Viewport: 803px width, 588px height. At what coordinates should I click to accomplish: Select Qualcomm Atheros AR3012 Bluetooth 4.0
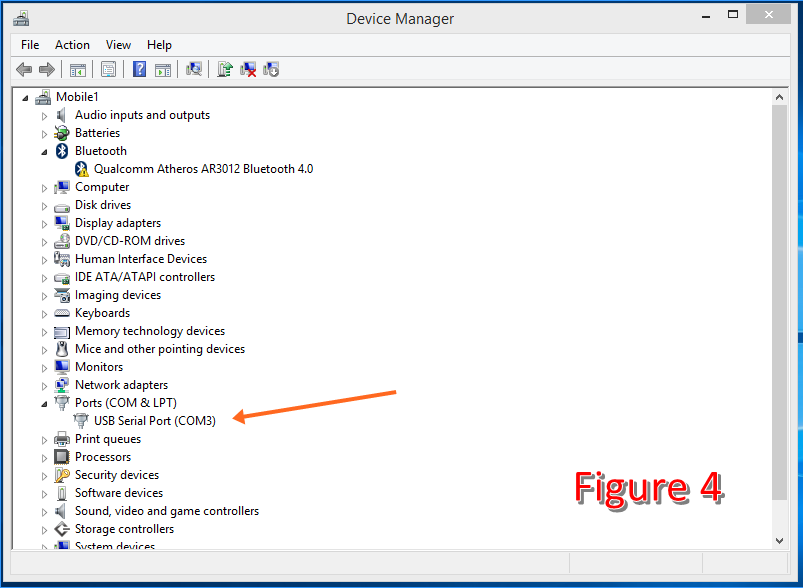point(203,169)
